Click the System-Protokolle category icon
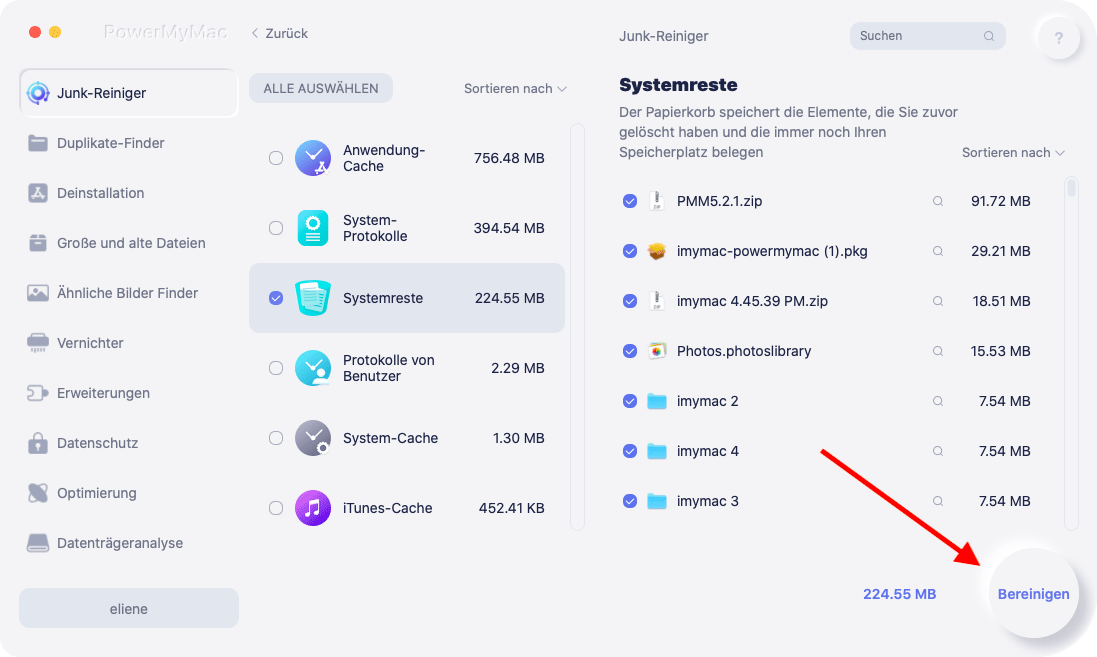 point(313,228)
